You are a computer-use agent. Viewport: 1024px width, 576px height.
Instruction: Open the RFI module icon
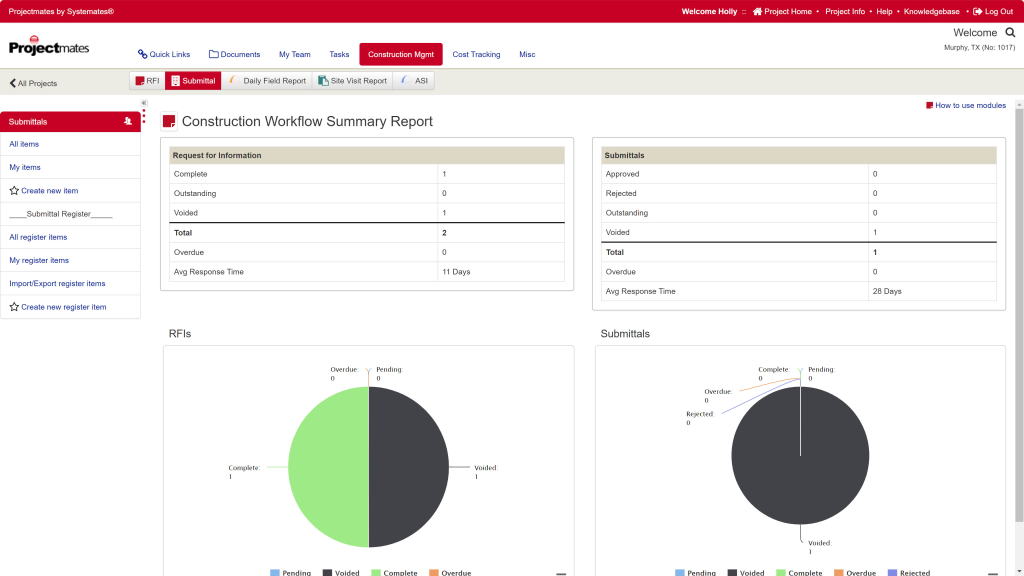[140, 81]
